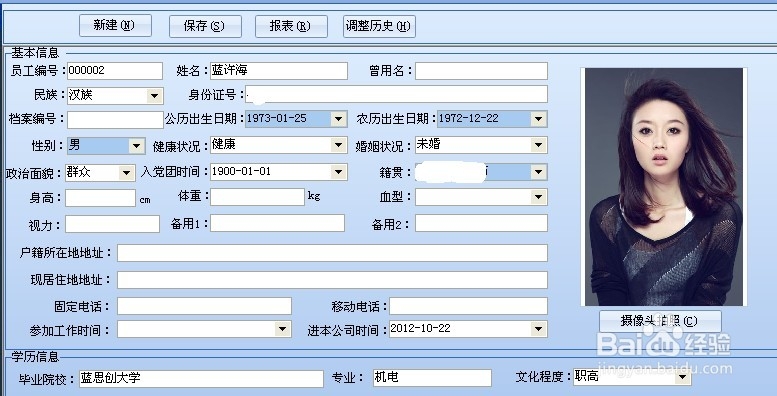Expand the 性别 dropdown
Image resolution: width=777 pixels, height=396 pixels.
point(137,146)
